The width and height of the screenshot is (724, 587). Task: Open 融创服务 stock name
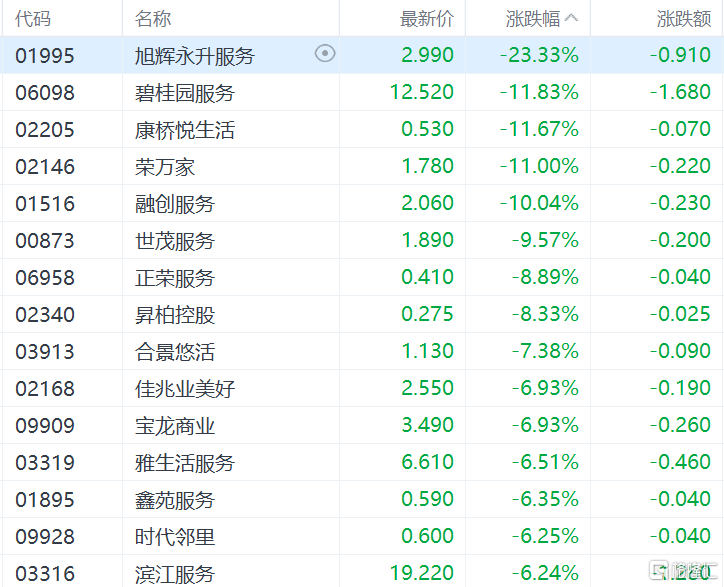tap(175, 204)
